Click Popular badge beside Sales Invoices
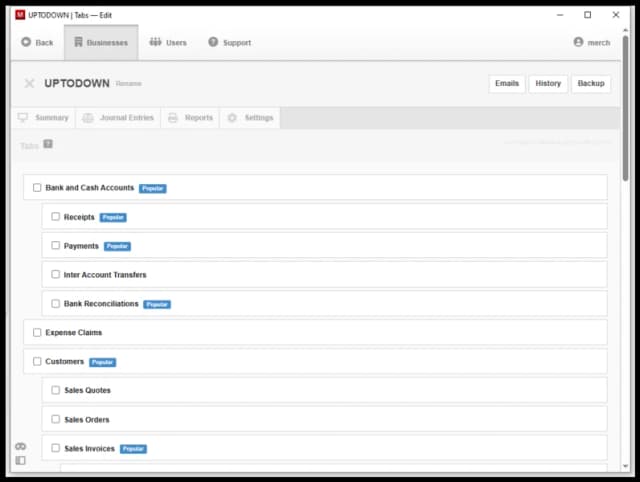This screenshot has height=482, width=640. (133, 449)
